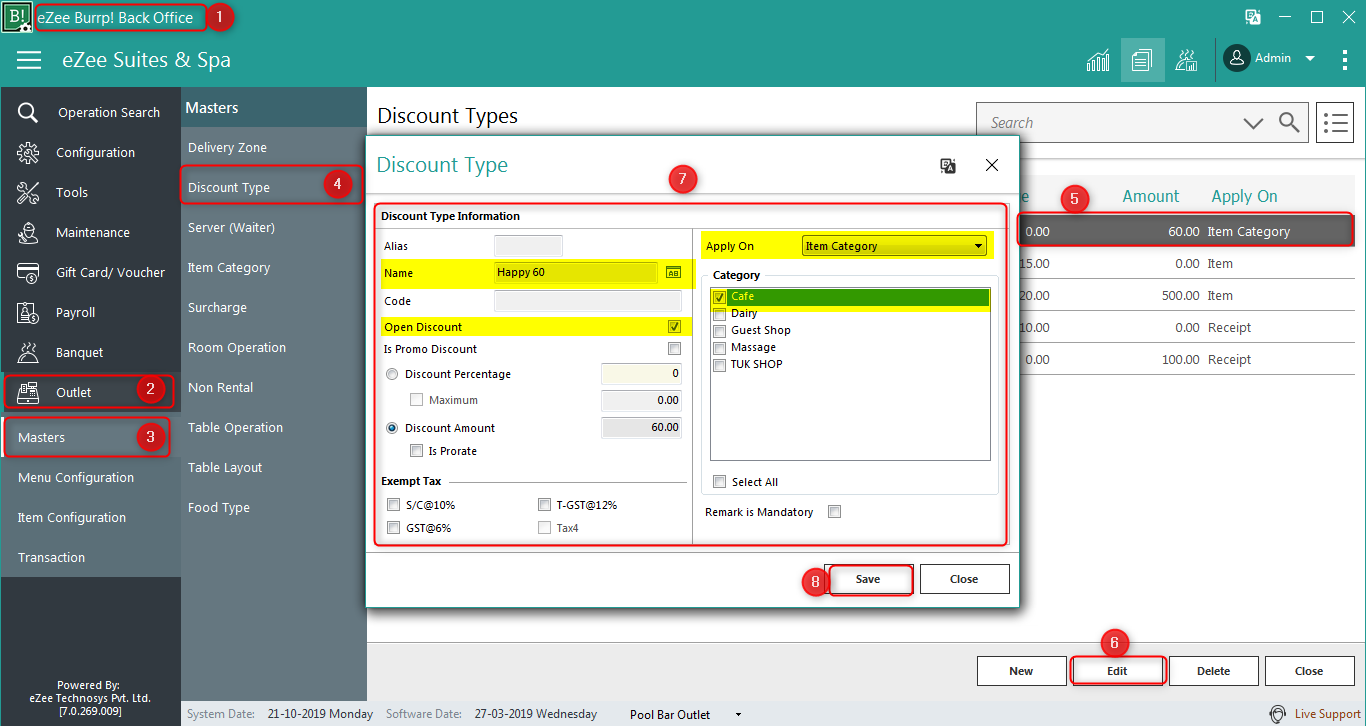This screenshot has height=726, width=1366.
Task: Enable the Remark is Mandatory checkbox
Action: tap(834, 512)
